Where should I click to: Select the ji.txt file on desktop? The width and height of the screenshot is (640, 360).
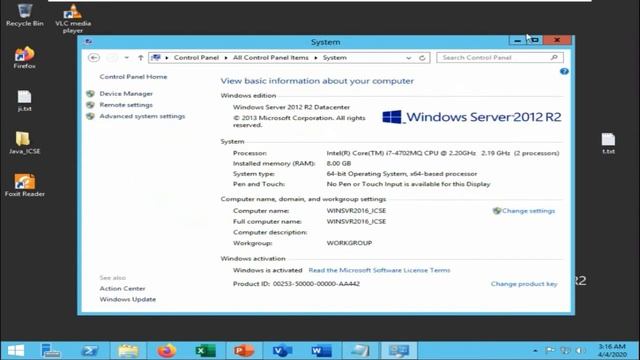[24, 100]
